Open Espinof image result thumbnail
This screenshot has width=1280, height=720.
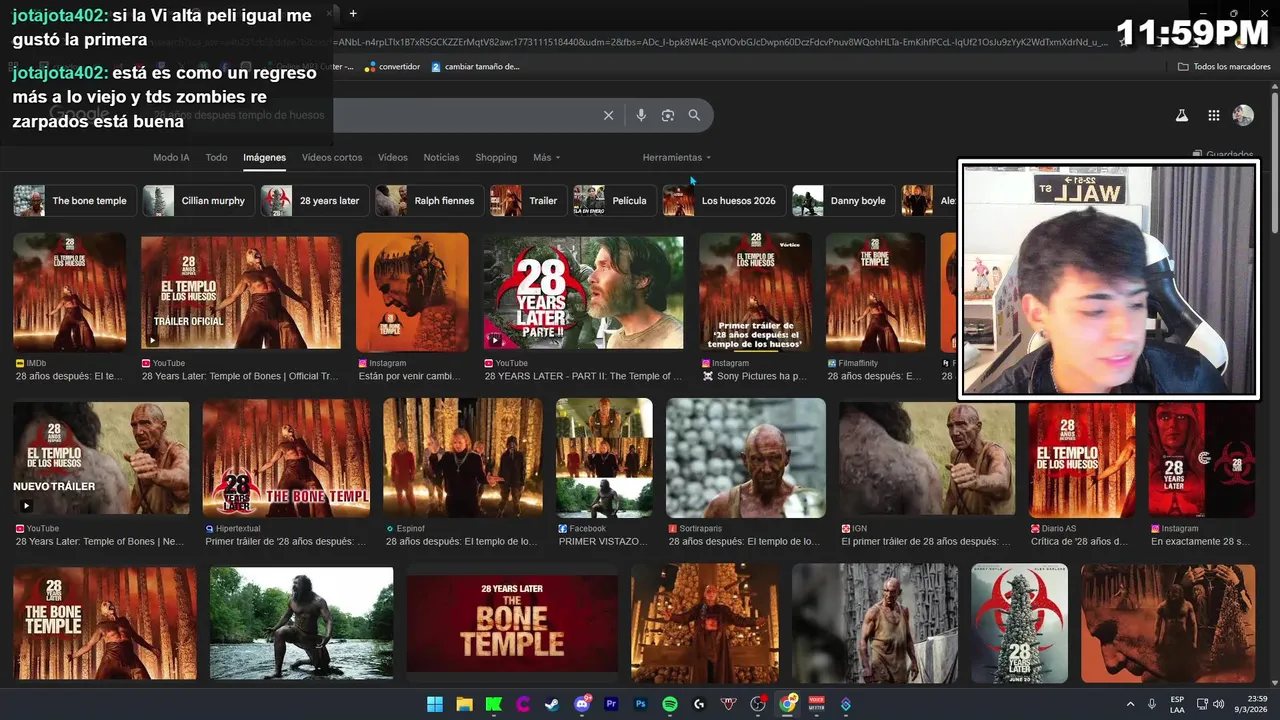pyautogui.click(x=463, y=458)
